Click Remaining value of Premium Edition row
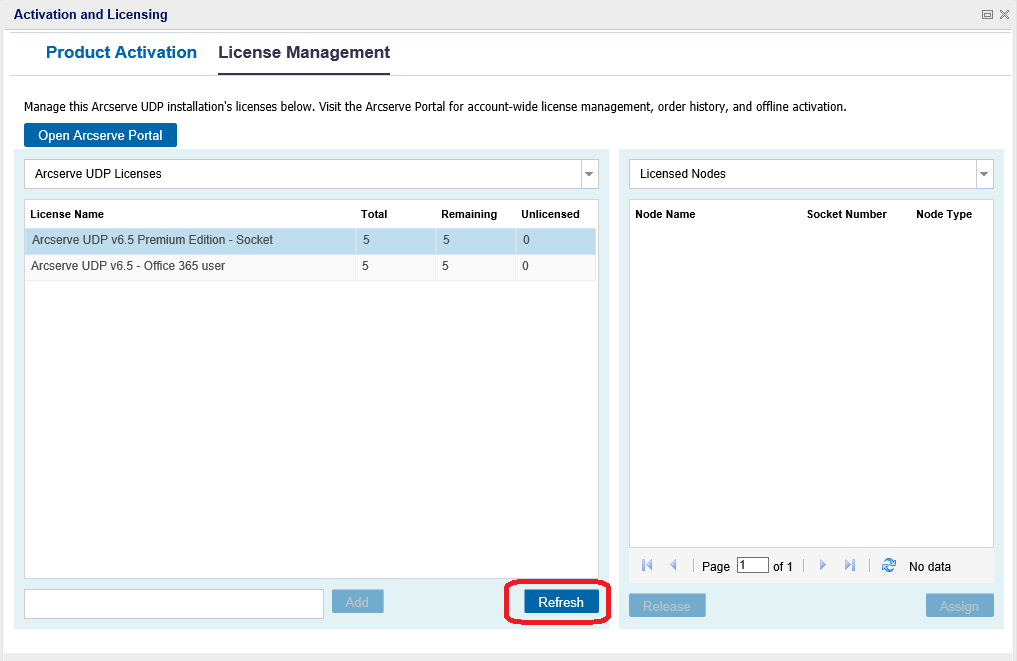This screenshot has height=661, width=1017. pos(446,240)
